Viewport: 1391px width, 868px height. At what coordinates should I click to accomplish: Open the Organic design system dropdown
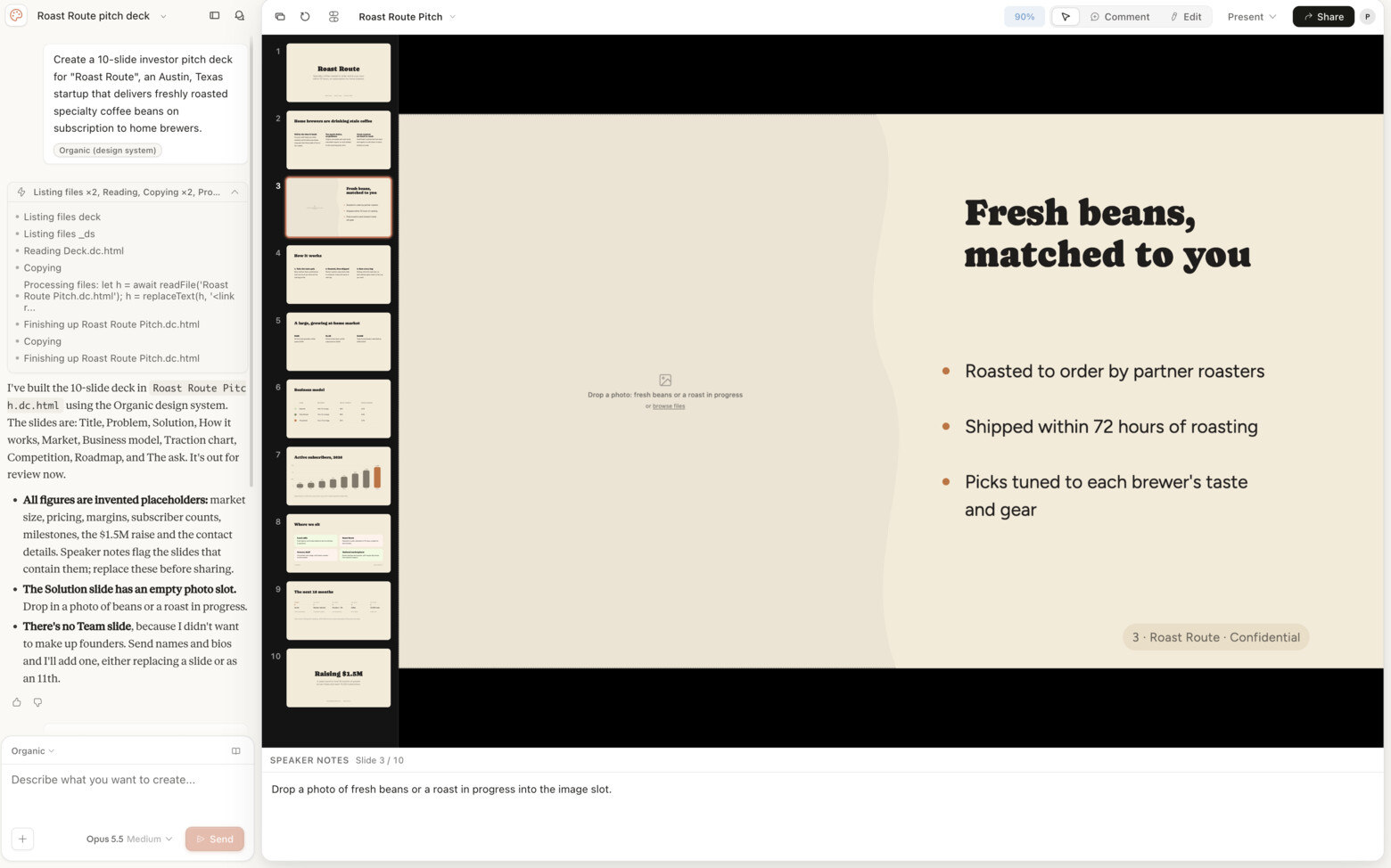coord(33,750)
